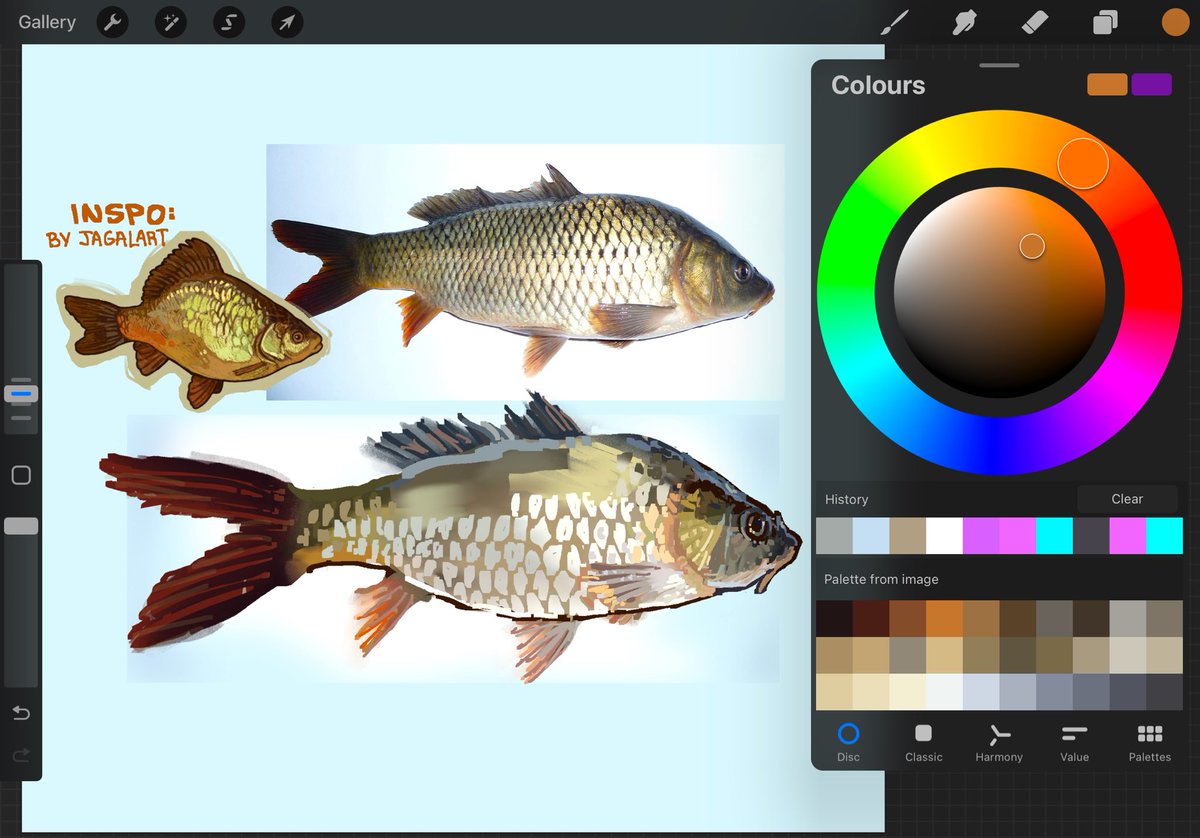Click the brush opacity slider handle
Screen dimensions: 1200x838
21,526
